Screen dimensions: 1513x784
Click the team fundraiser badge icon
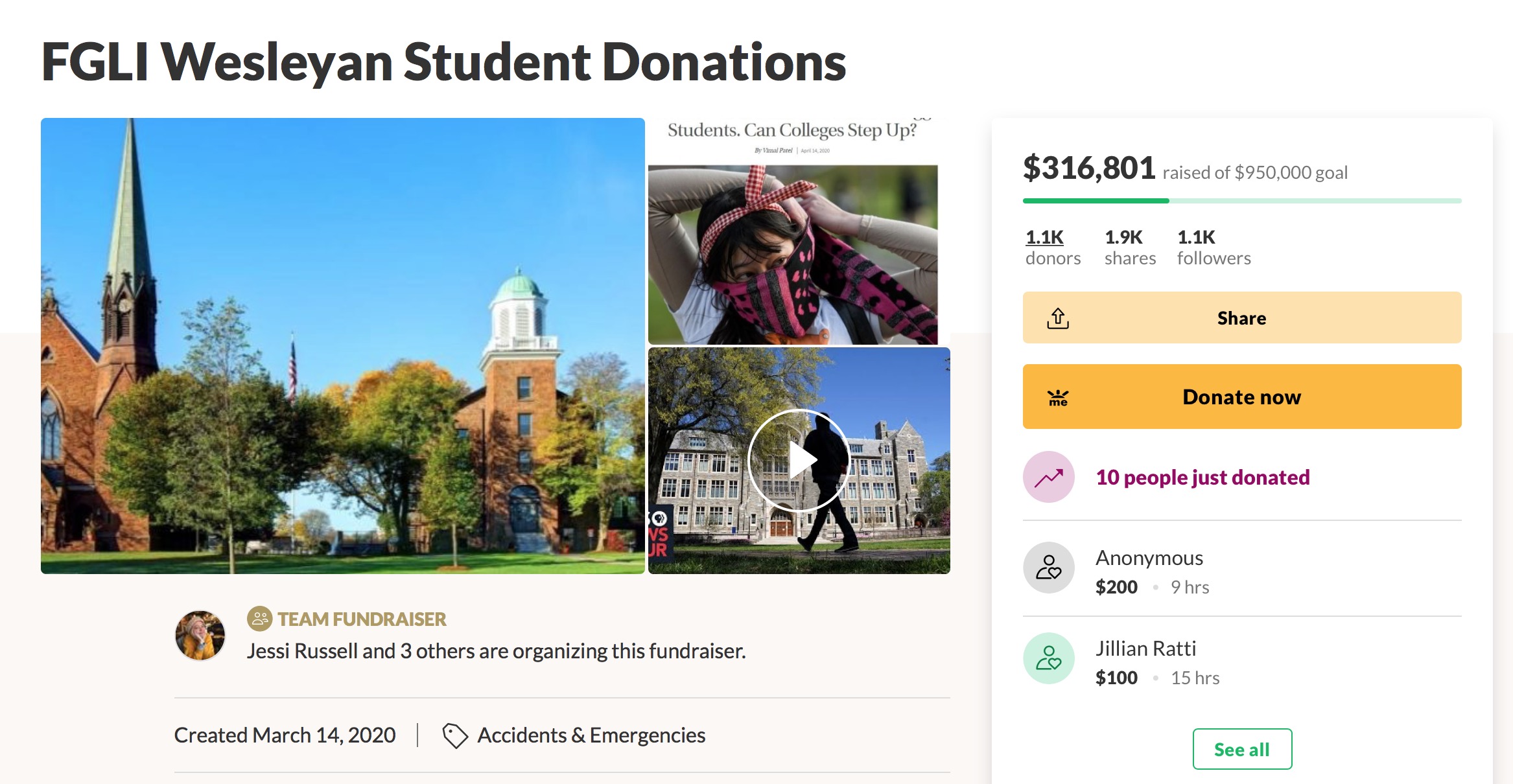(259, 619)
